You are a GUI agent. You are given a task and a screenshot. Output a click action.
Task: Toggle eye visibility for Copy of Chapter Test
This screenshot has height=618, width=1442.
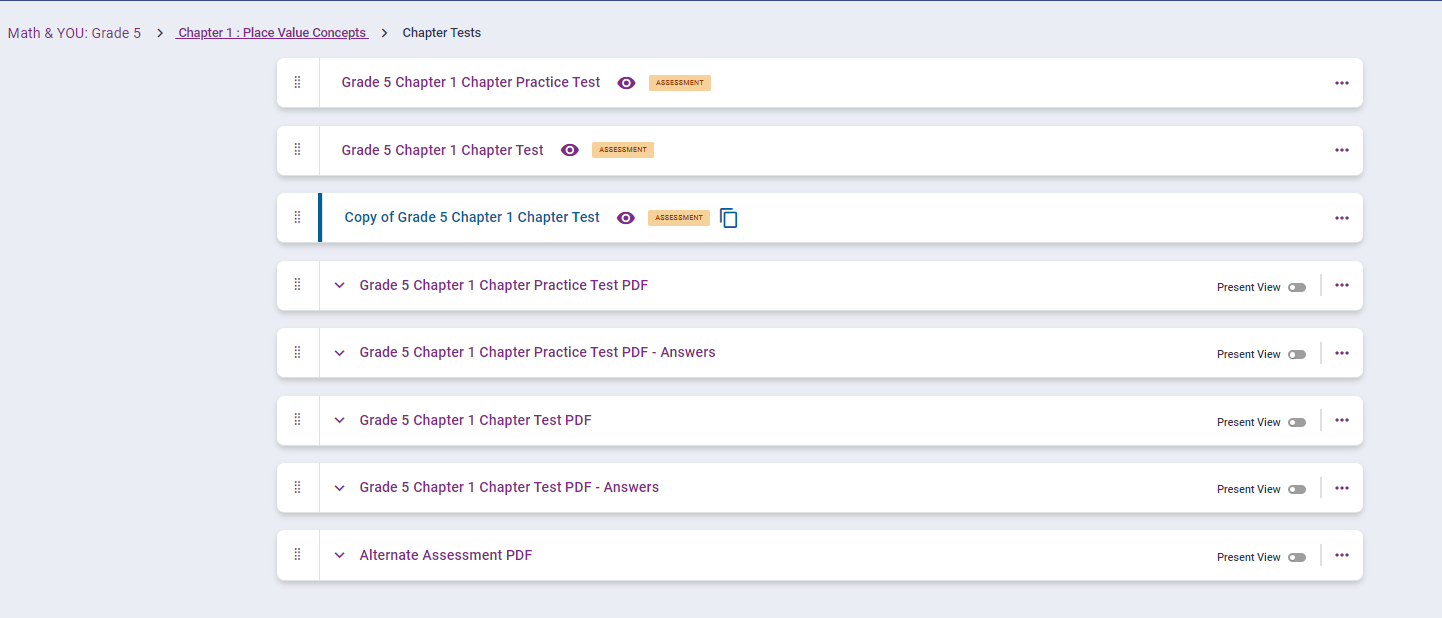click(626, 218)
